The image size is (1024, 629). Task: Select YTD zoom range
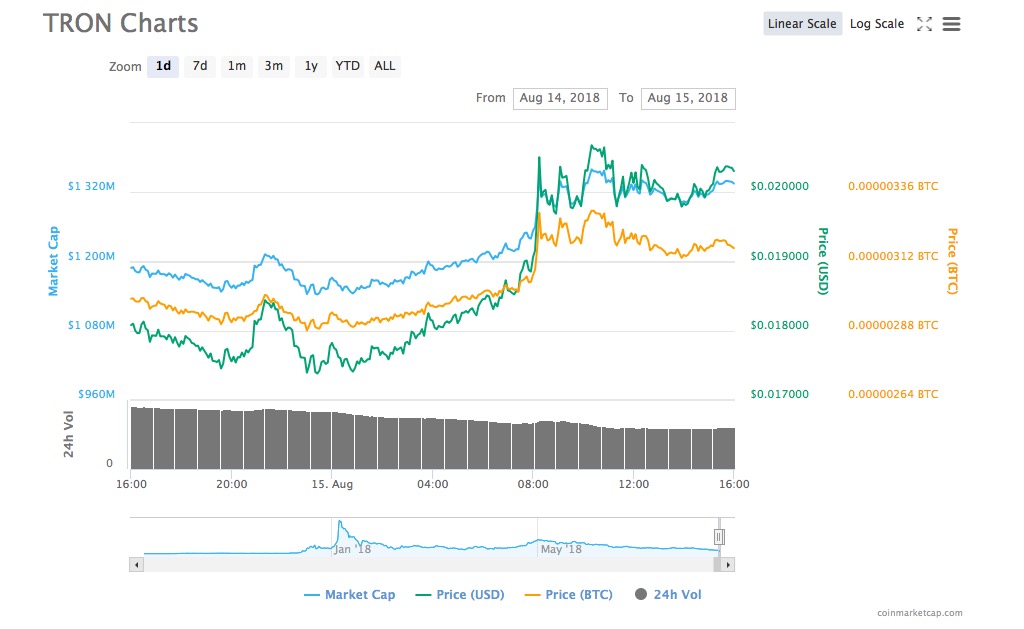click(347, 66)
